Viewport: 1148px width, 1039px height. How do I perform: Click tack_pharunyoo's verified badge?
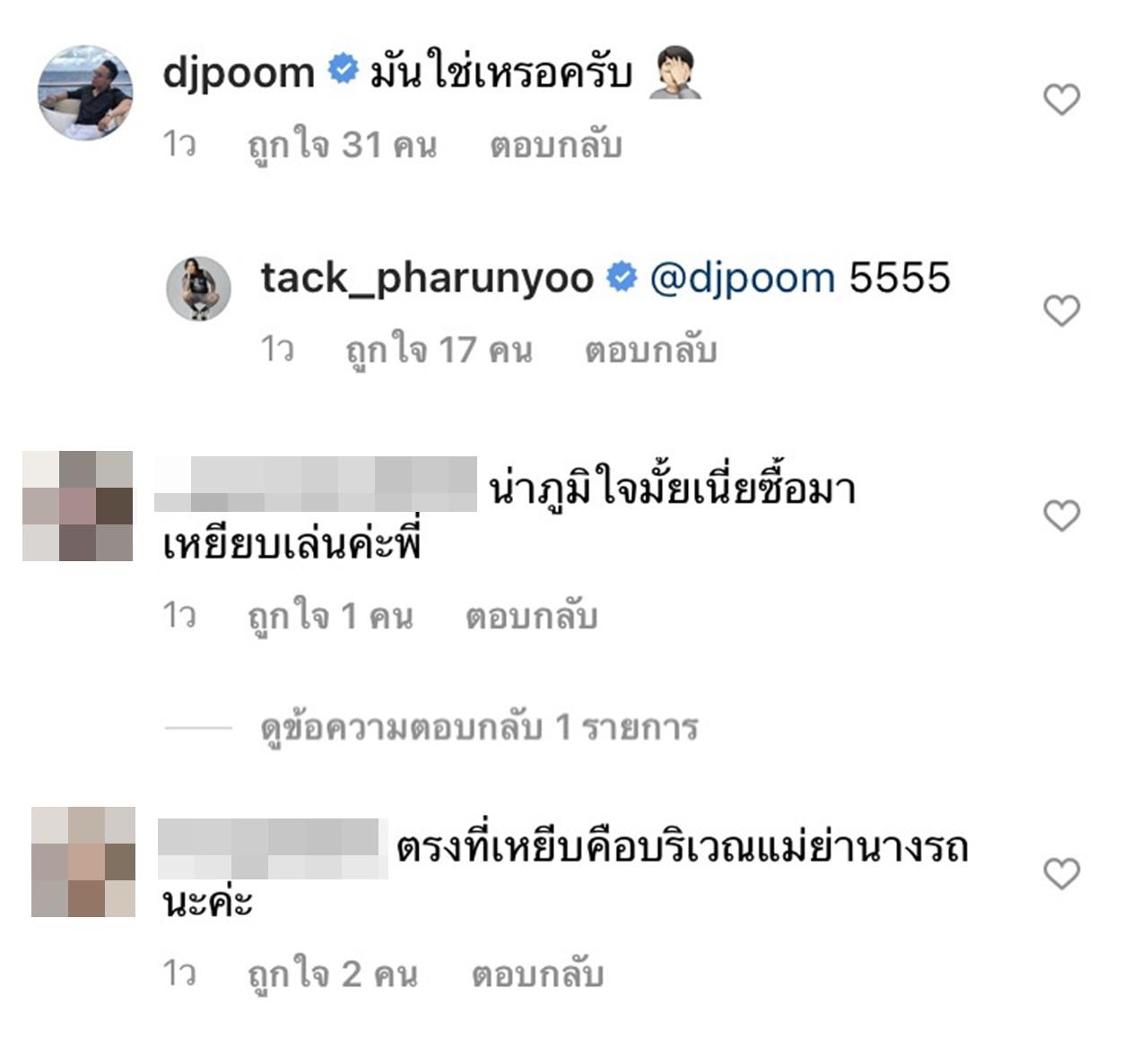tap(622, 276)
